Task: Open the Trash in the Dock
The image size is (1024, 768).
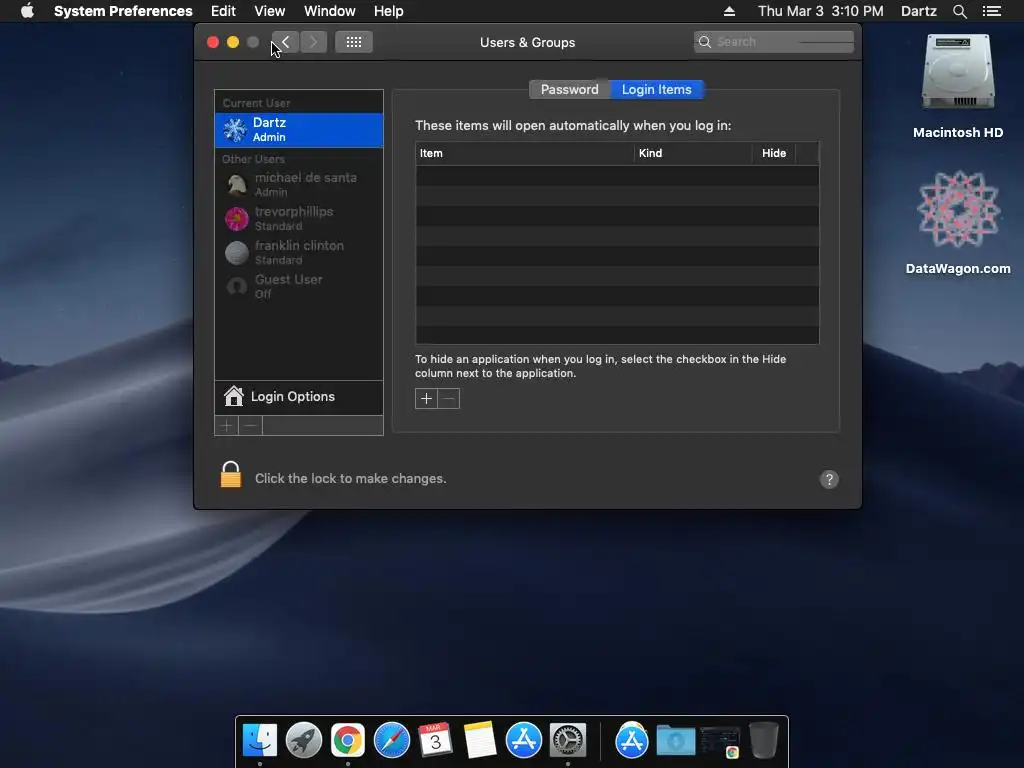Action: [763, 741]
